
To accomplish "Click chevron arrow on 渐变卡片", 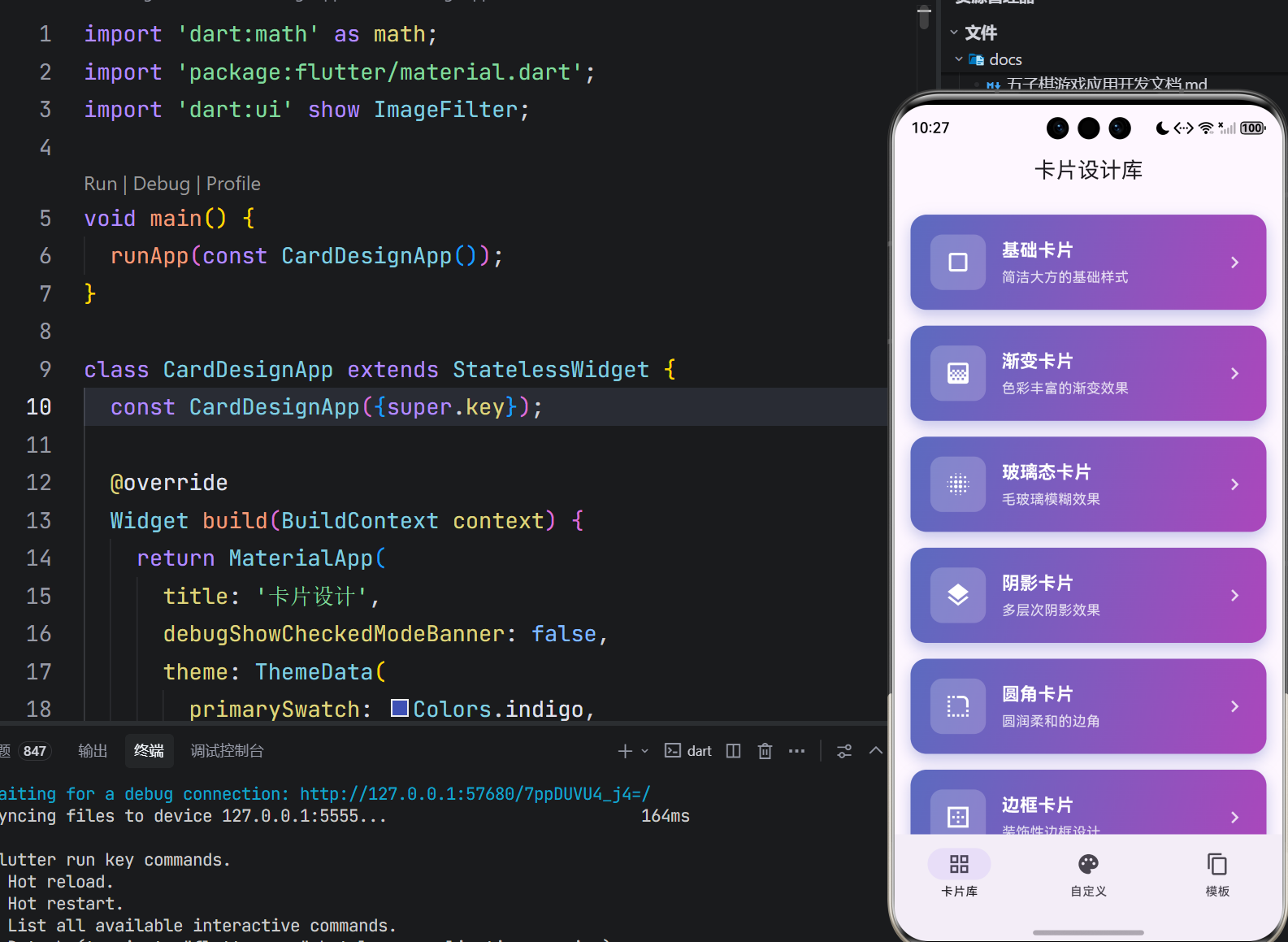I will [x=1234, y=373].
